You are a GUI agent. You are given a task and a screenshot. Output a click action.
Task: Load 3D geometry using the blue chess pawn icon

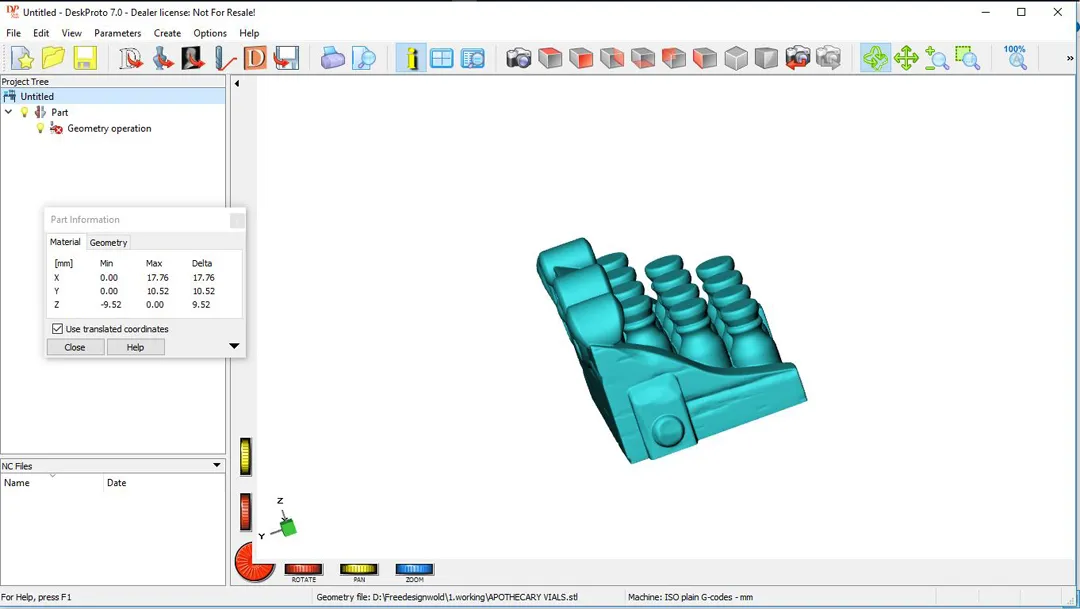pyautogui.click(x=162, y=58)
